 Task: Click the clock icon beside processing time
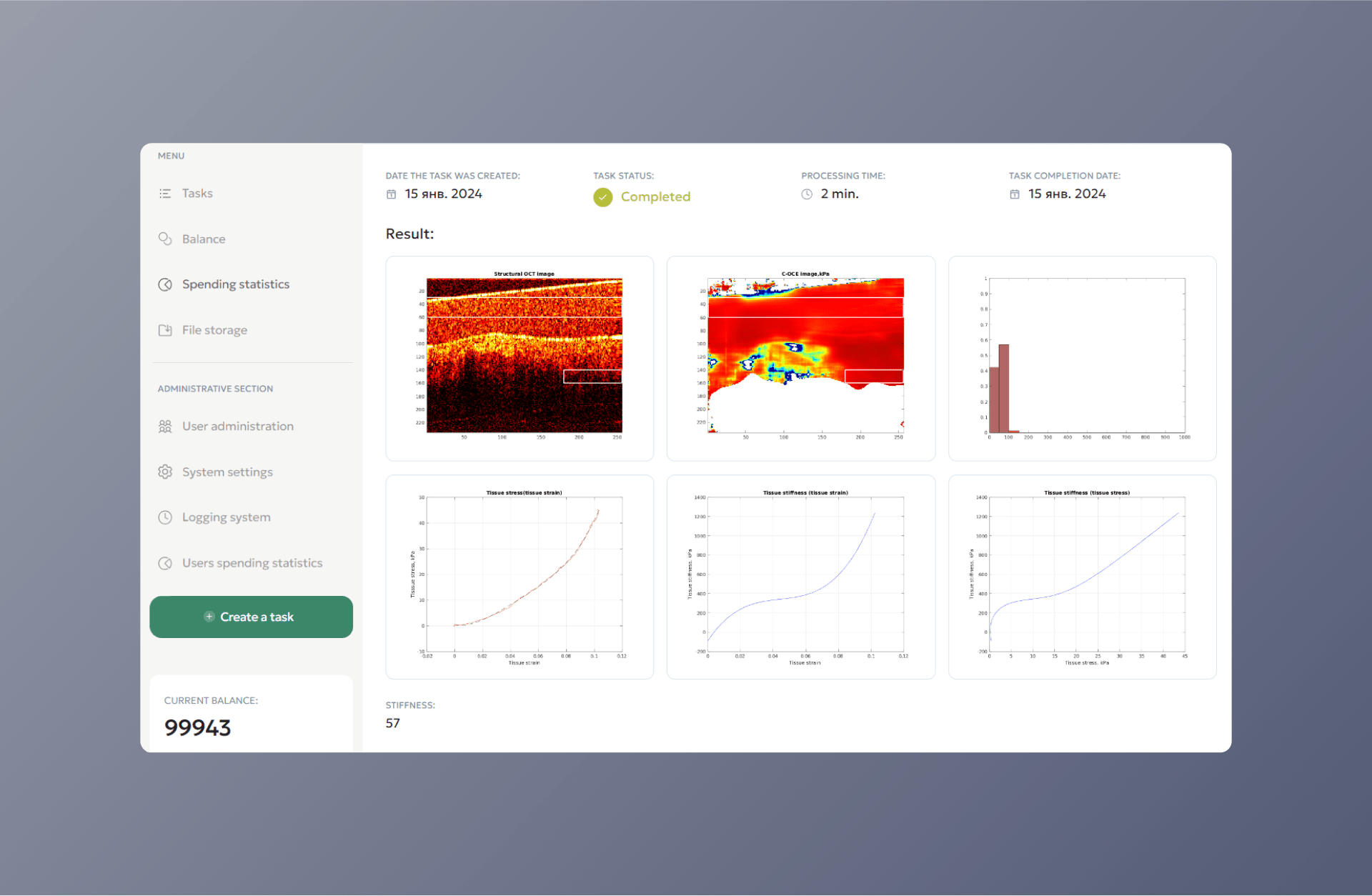[x=807, y=194]
